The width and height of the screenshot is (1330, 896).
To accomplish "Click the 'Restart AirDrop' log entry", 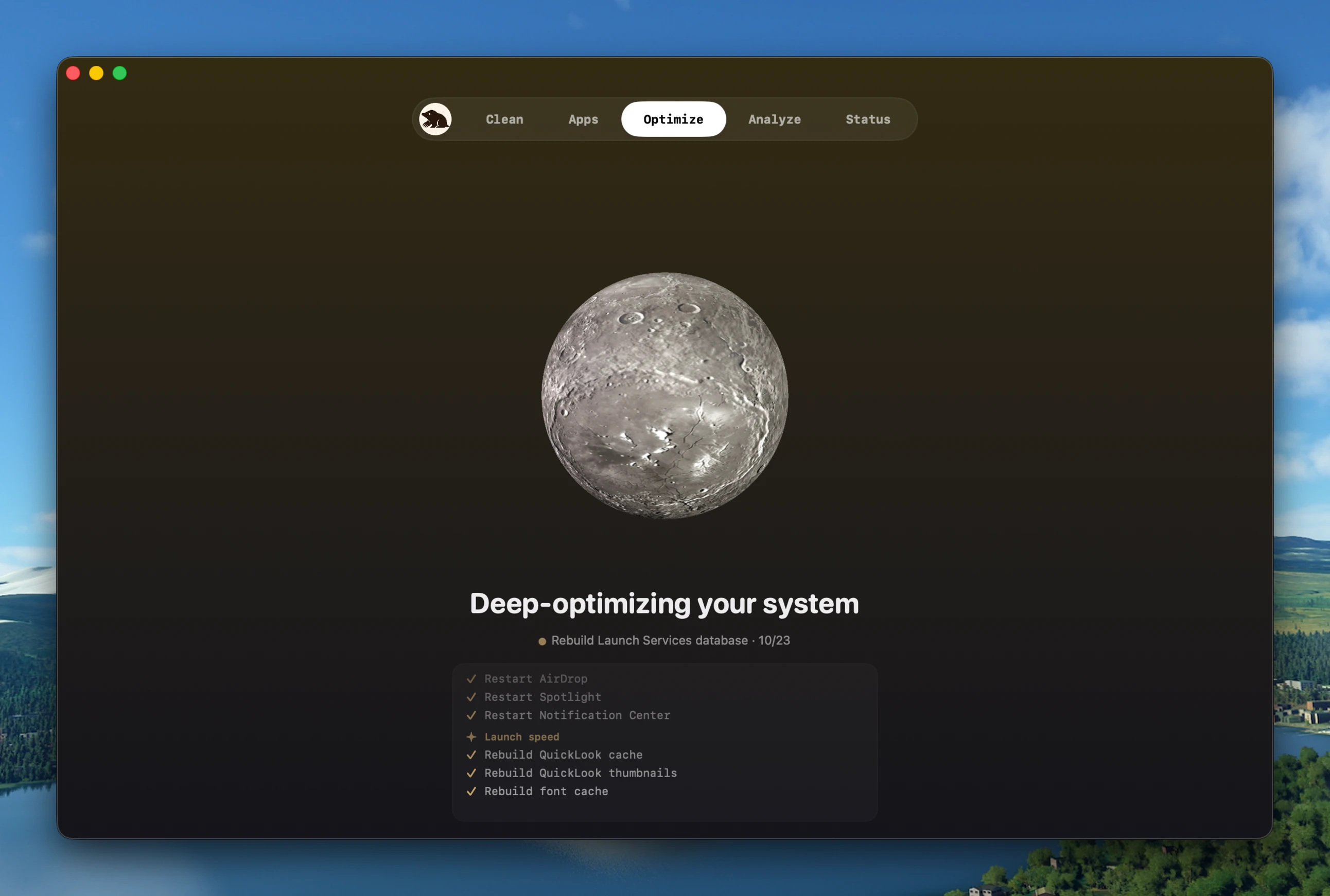I will click(x=535, y=679).
